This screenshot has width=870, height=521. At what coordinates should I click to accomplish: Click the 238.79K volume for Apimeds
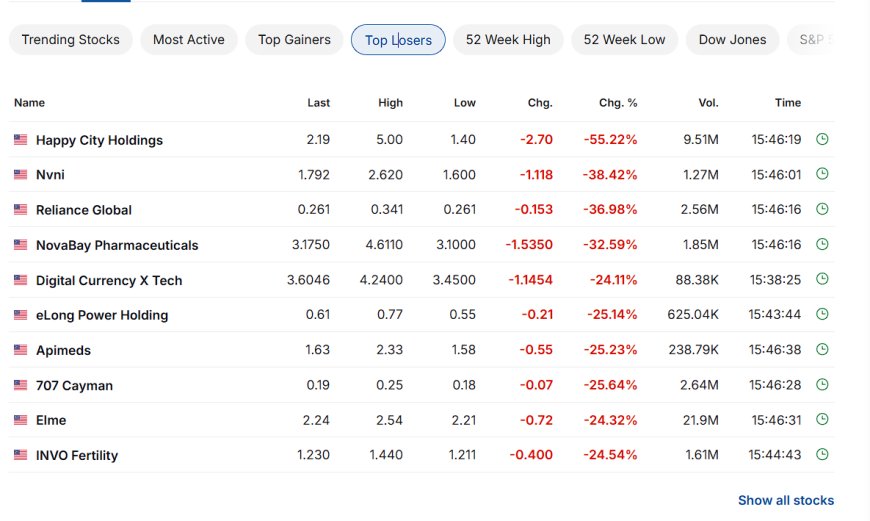694,350
